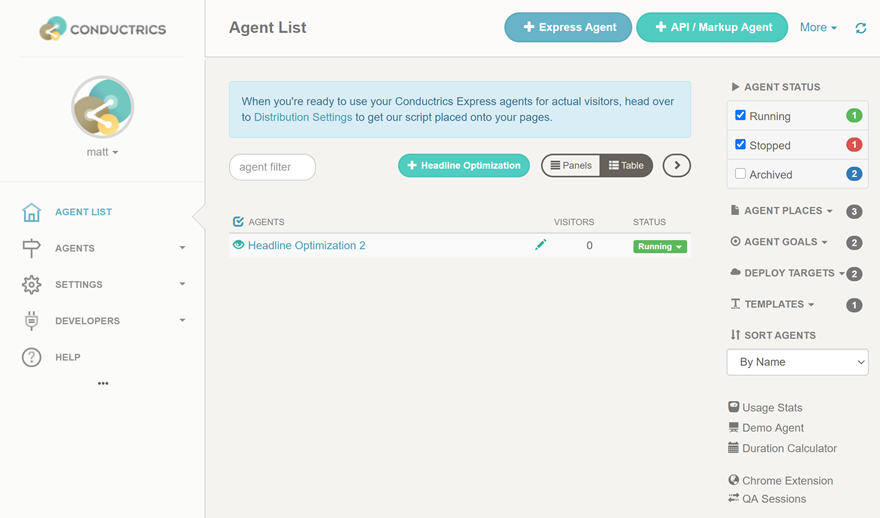Click the Settings gear icon in sidebar
The image size is (880, 518).
pyautogui.click(x=32, y=285)
